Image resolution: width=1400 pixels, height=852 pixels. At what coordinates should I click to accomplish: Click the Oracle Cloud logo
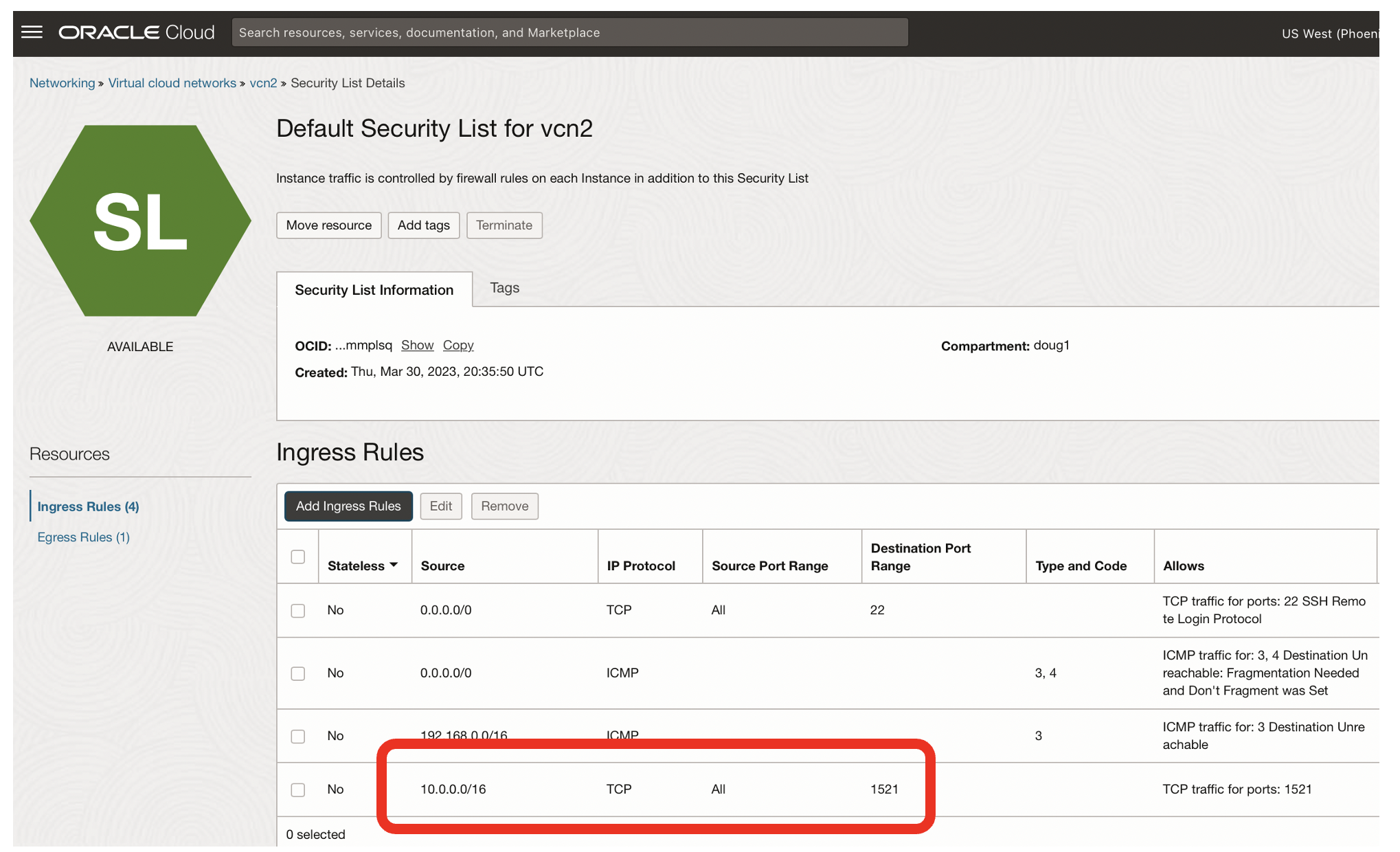(x=136, y=32)
